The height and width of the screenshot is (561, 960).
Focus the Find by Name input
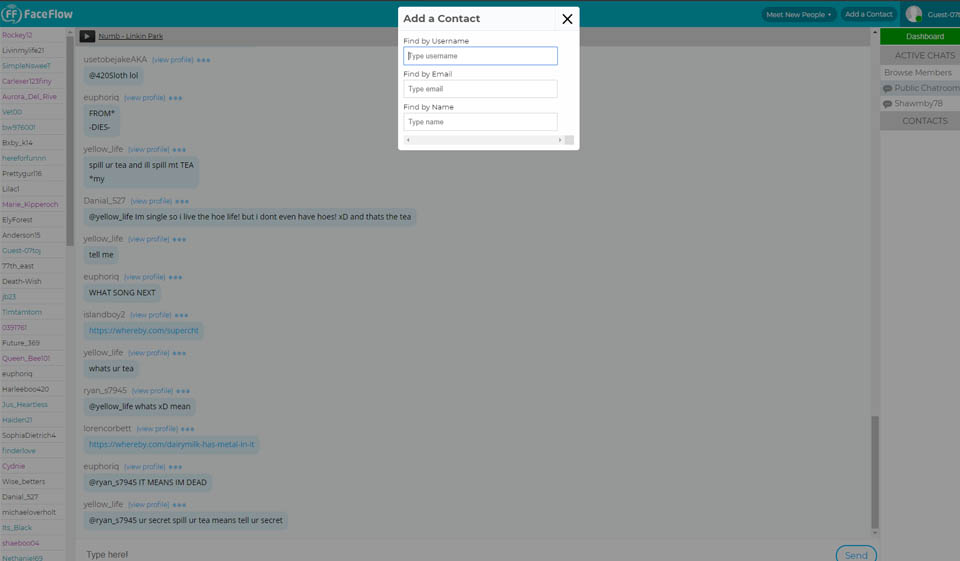pos(480,122)
